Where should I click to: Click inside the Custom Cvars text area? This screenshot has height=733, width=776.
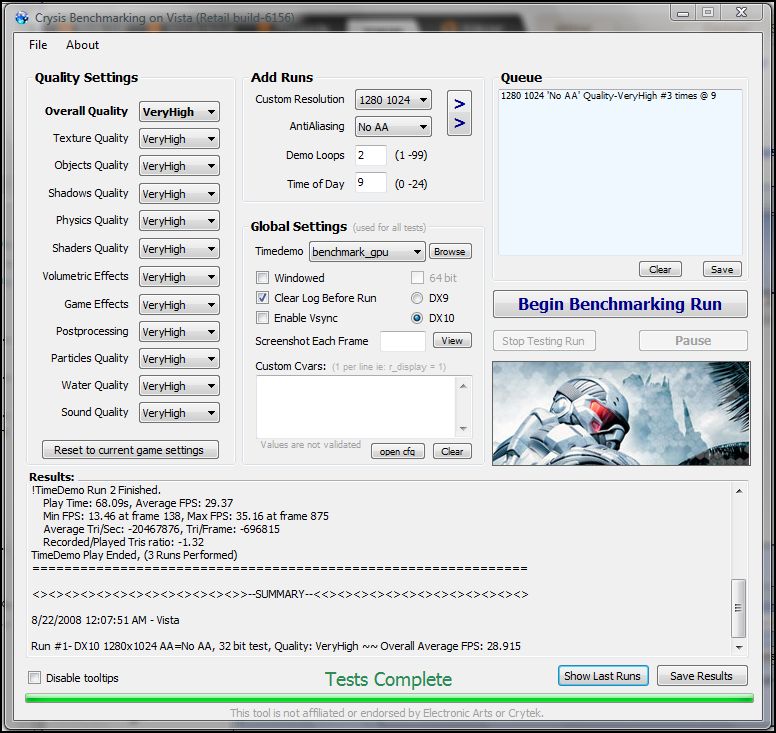point(356,407)
